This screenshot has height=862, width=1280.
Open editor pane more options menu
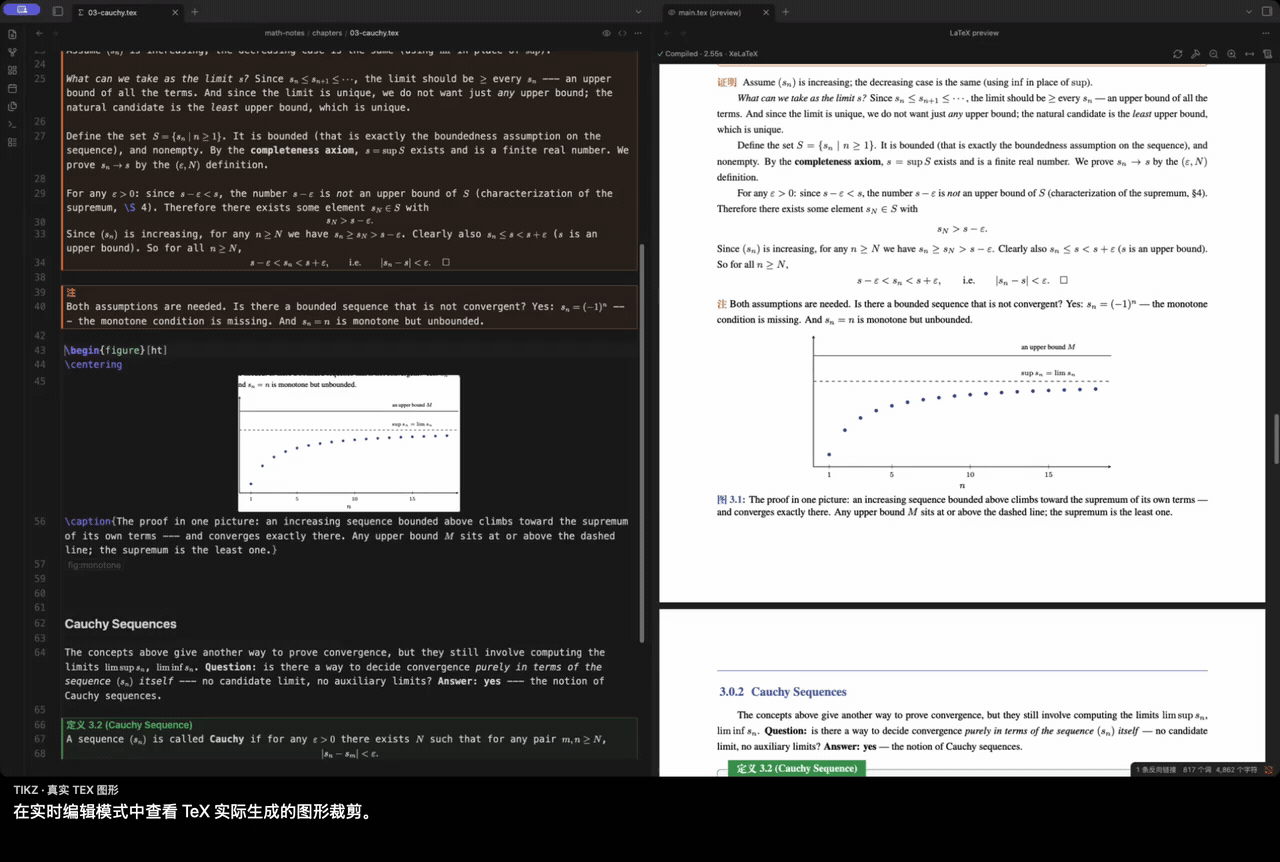(x=639, y=33)
